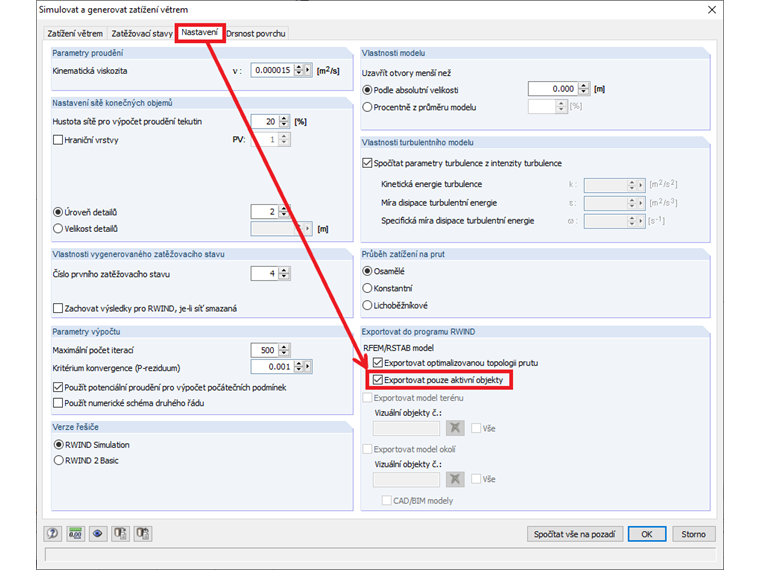Select Úroveň detailů radio option
Screen dimensions: 760x570
pos(58,212)
